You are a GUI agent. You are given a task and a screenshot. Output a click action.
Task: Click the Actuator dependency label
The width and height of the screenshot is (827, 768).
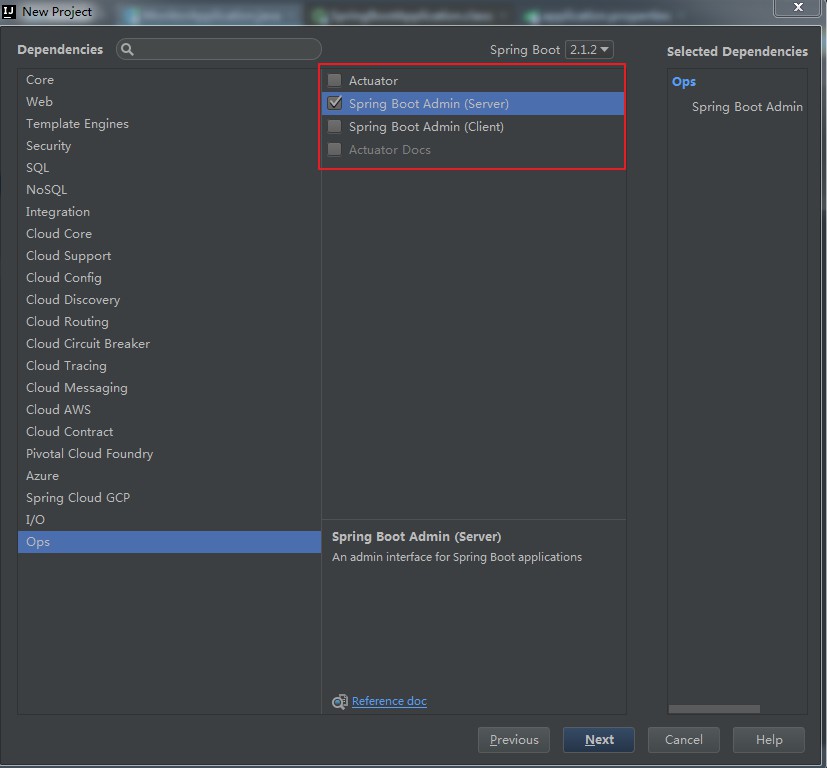point(373,81)
